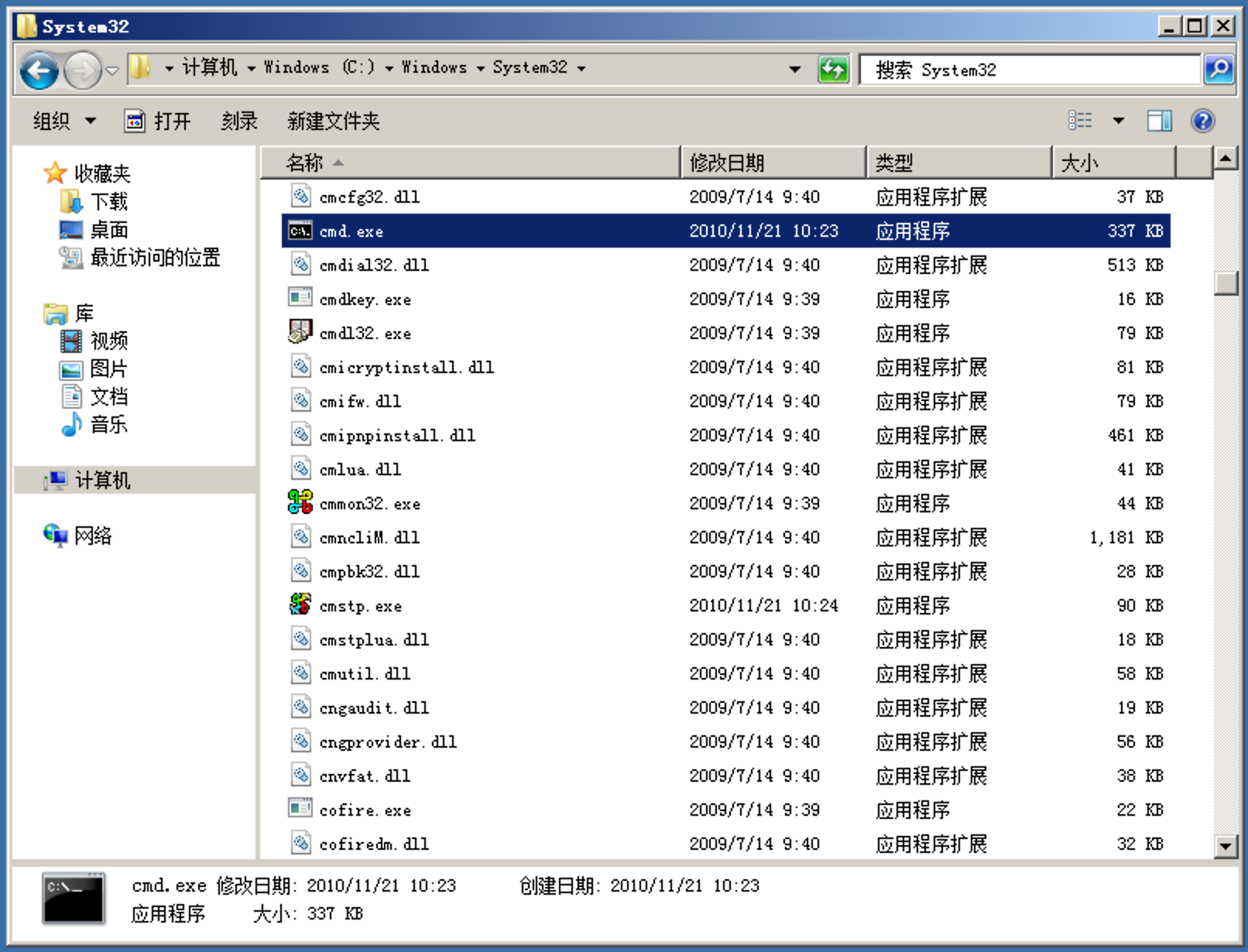The width and height of the screenshot is (1248, 952).
Task: Sort by 大小 column header
Action: 1114,163
